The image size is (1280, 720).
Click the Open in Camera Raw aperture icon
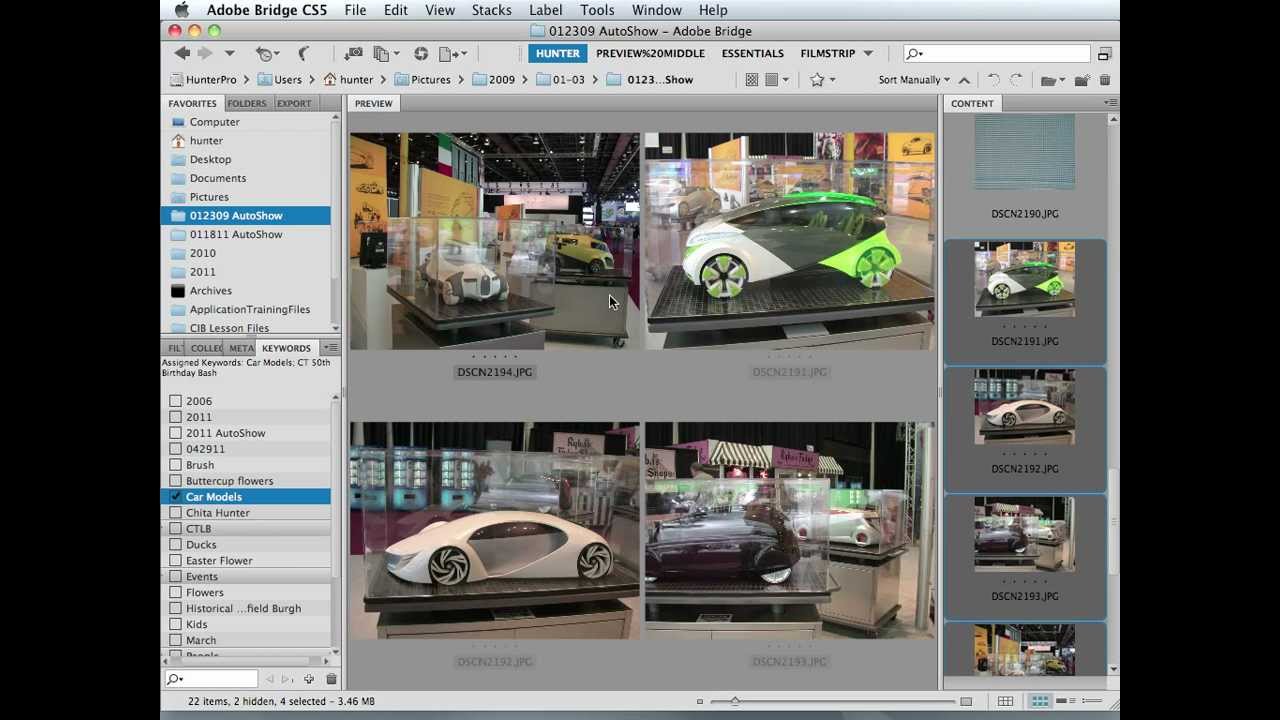coord(421,53)
